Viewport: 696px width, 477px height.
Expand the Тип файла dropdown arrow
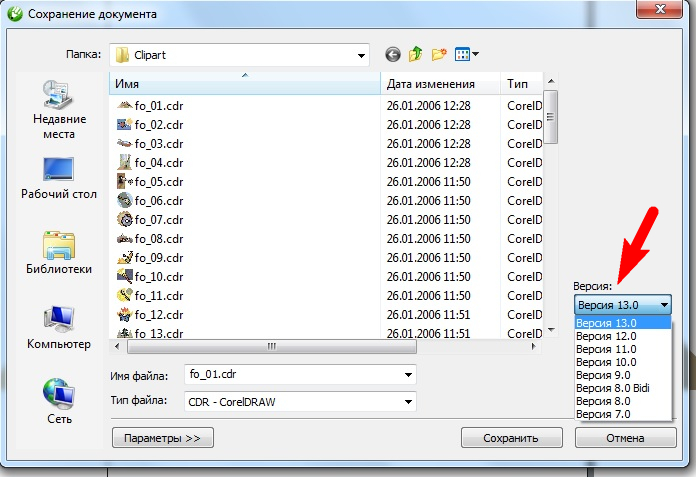[408, 402]
